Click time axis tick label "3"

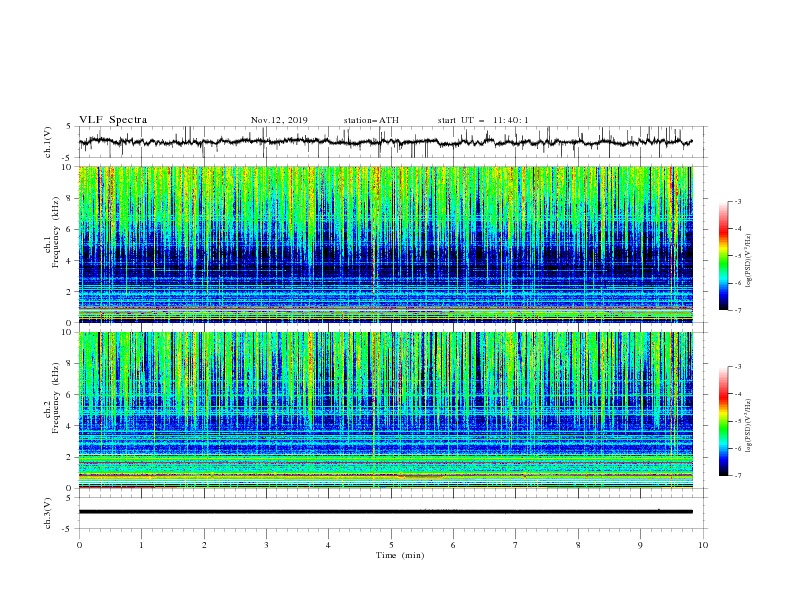pyautogui.click(x=266, y=545)
